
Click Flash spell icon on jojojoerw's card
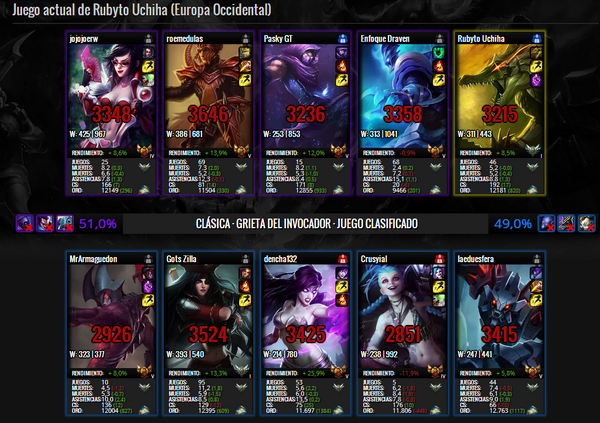tap(148, 66)
